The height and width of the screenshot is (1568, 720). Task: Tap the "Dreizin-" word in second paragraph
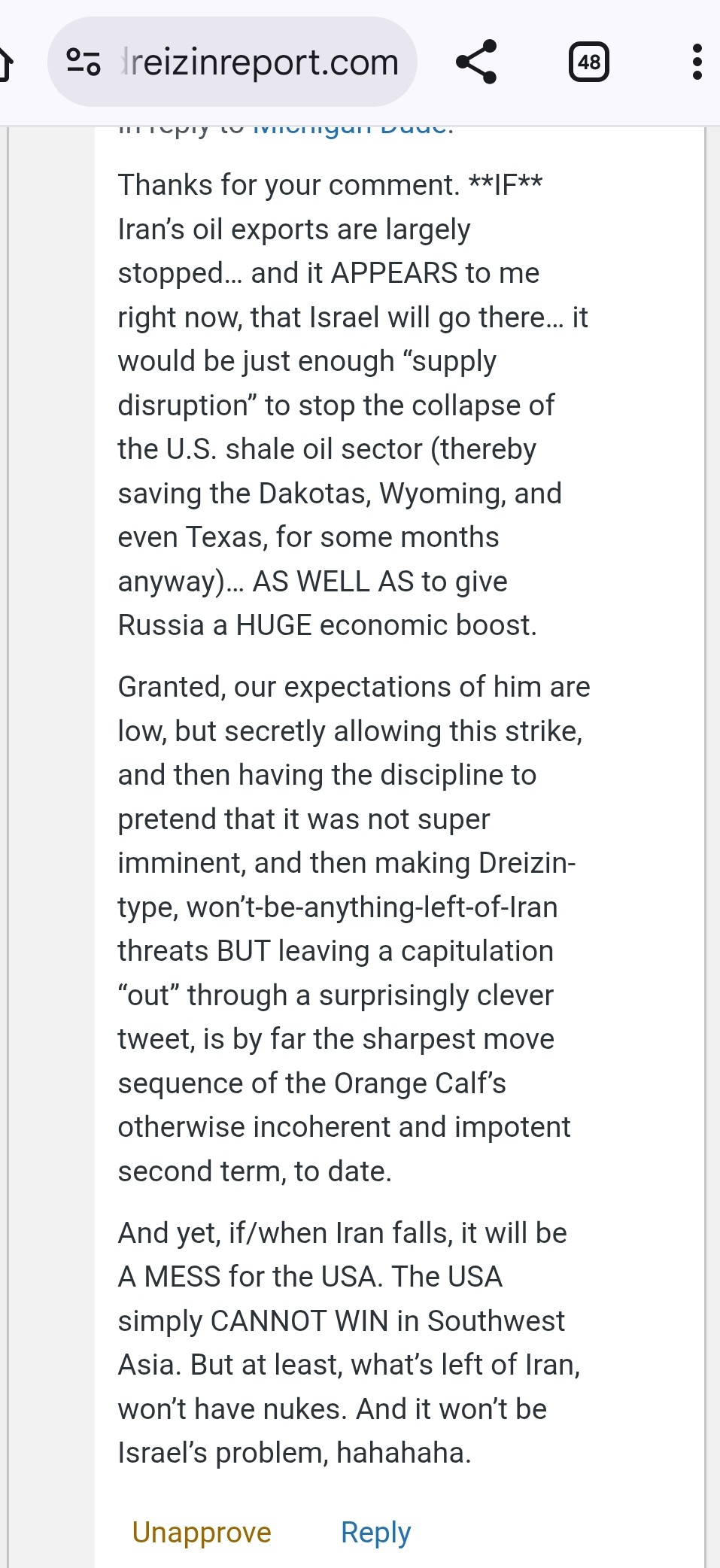pyautogui.click(x=527, y=863)
